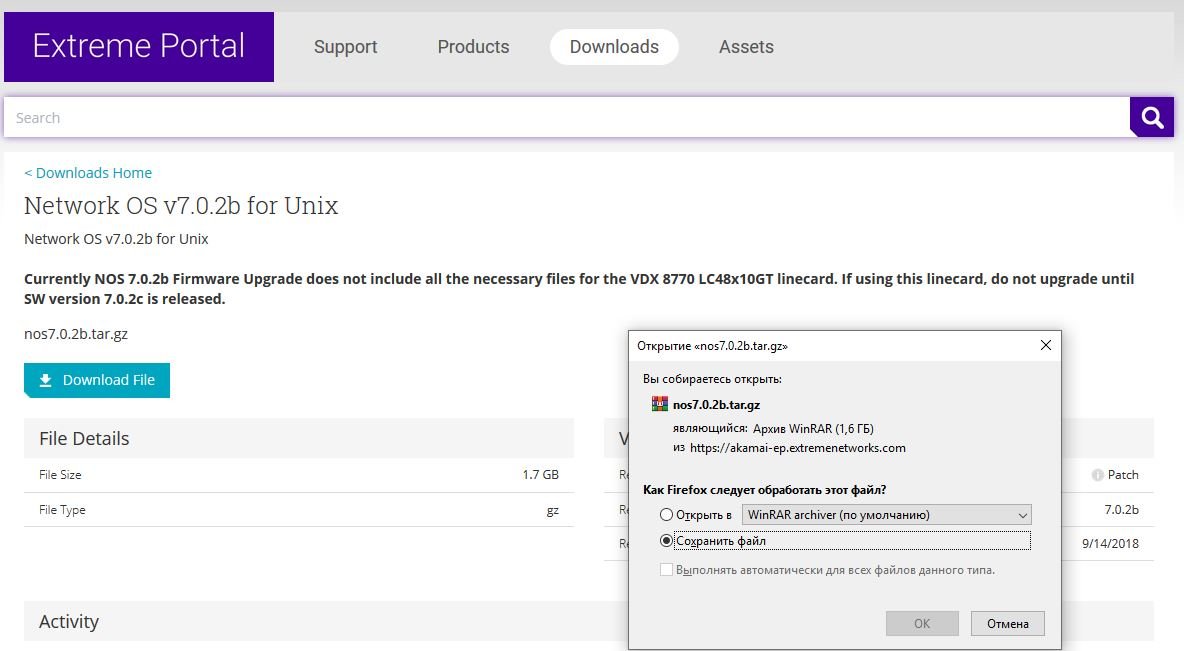The image size is (1184, 651).
Task: Go to the Assets tab
Action: [746, 47]
